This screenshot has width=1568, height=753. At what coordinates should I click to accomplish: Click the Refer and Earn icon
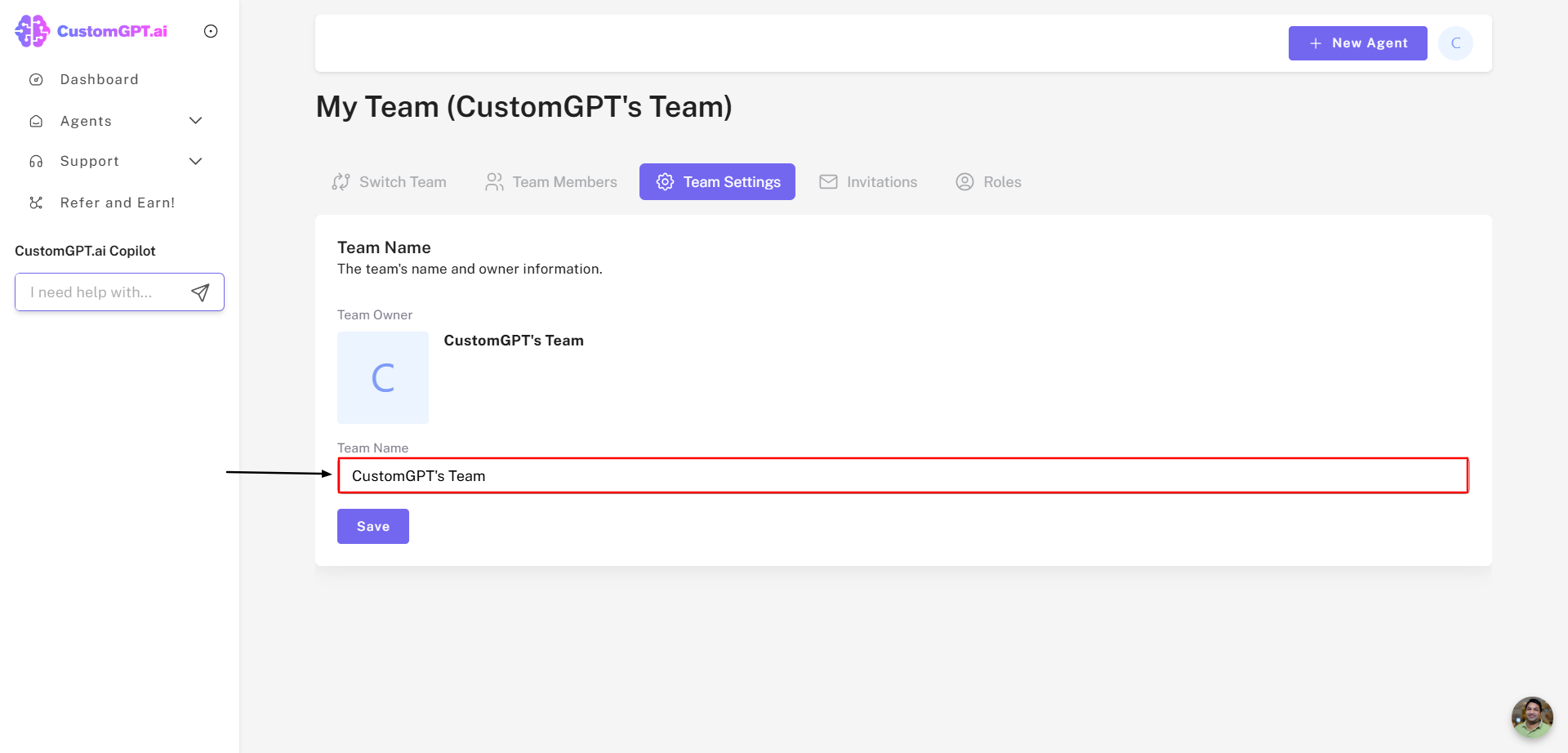(x=36, y=203)
